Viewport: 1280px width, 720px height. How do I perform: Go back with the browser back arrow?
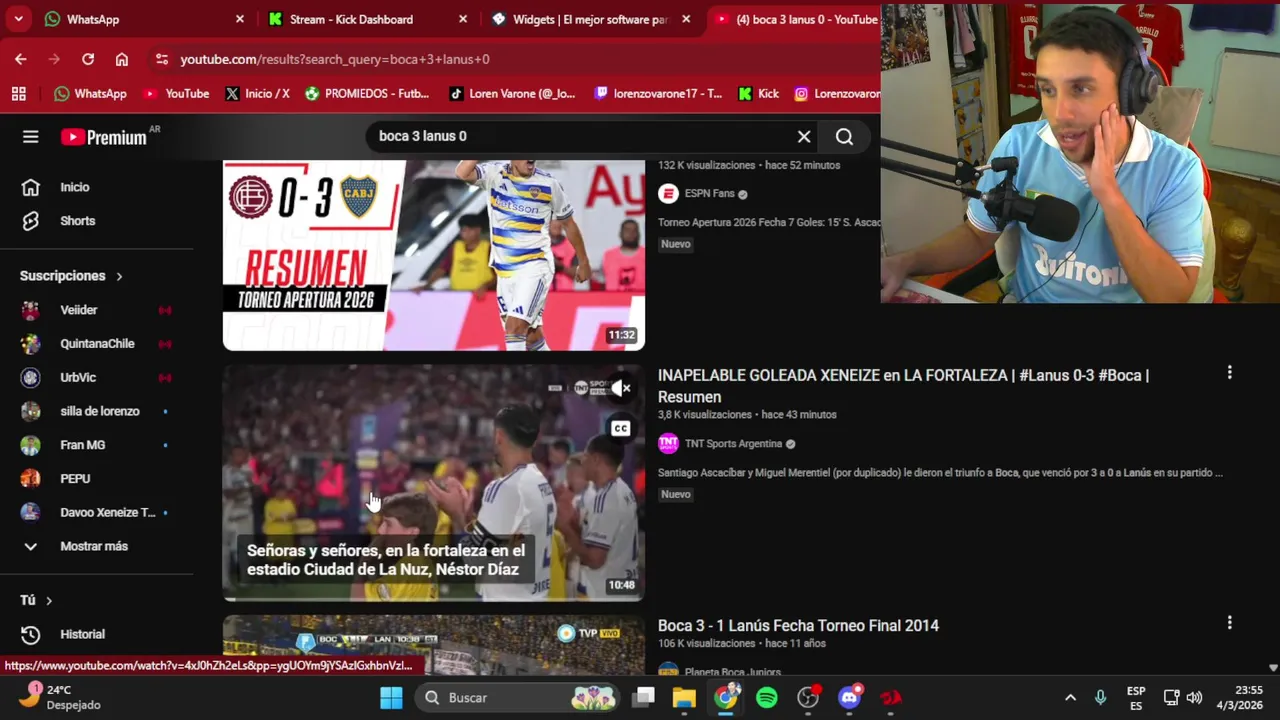click(21, 59)
